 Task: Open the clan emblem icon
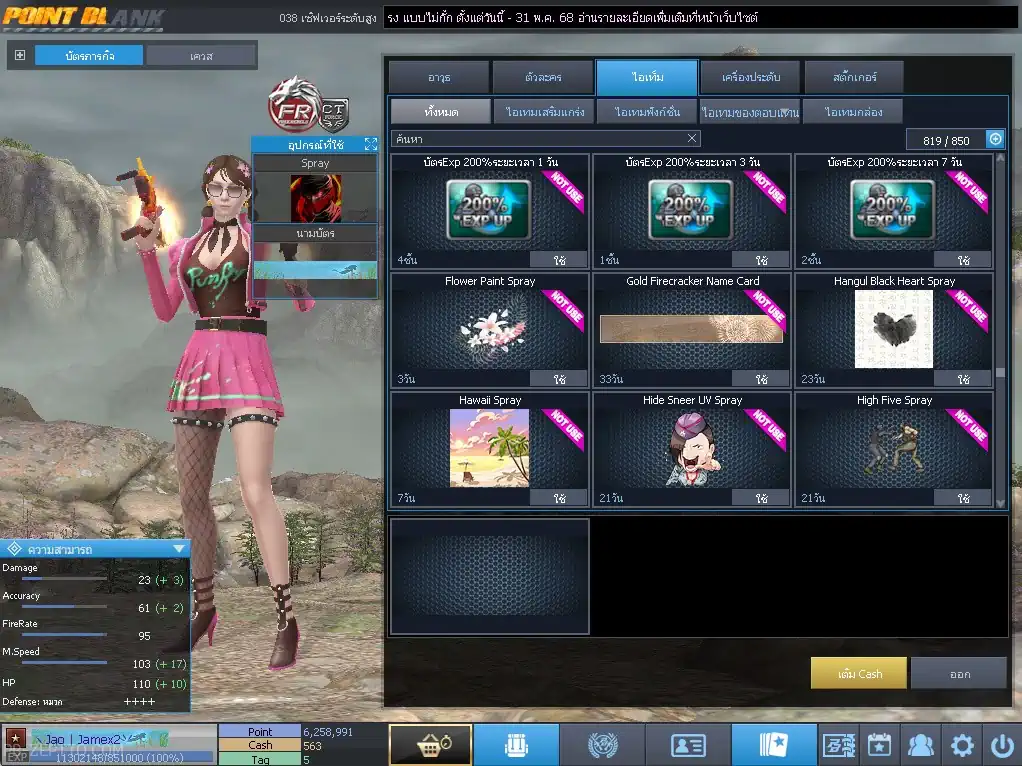coord(602,744)
